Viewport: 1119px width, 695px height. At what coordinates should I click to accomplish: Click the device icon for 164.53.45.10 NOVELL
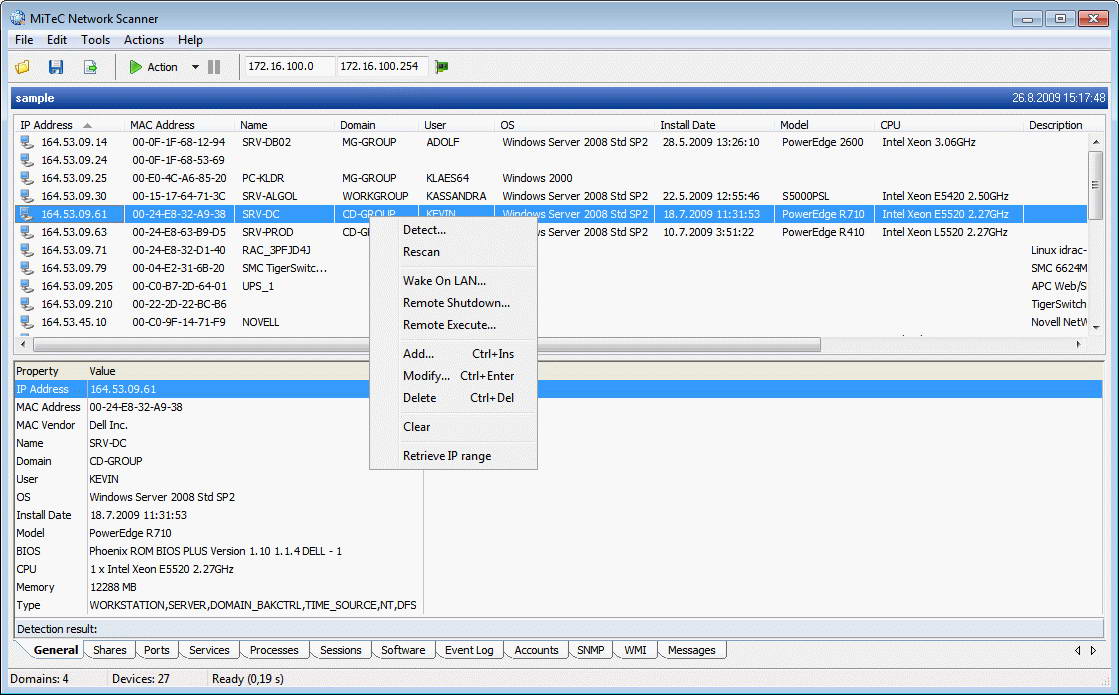pyautogui.click(x=27, y=322)
